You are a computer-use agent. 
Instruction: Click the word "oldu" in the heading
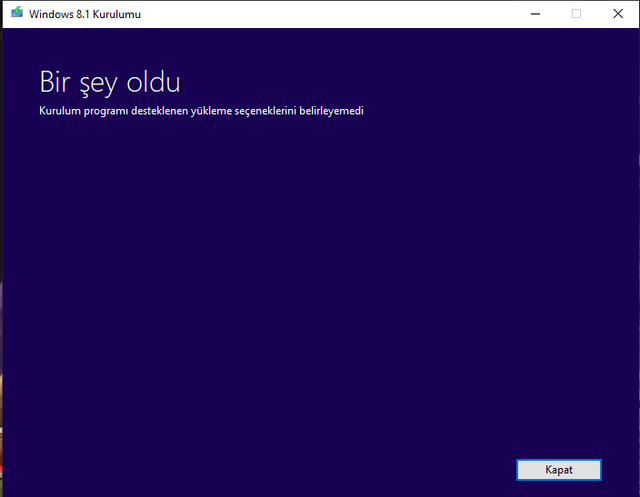tap(154, 81)
